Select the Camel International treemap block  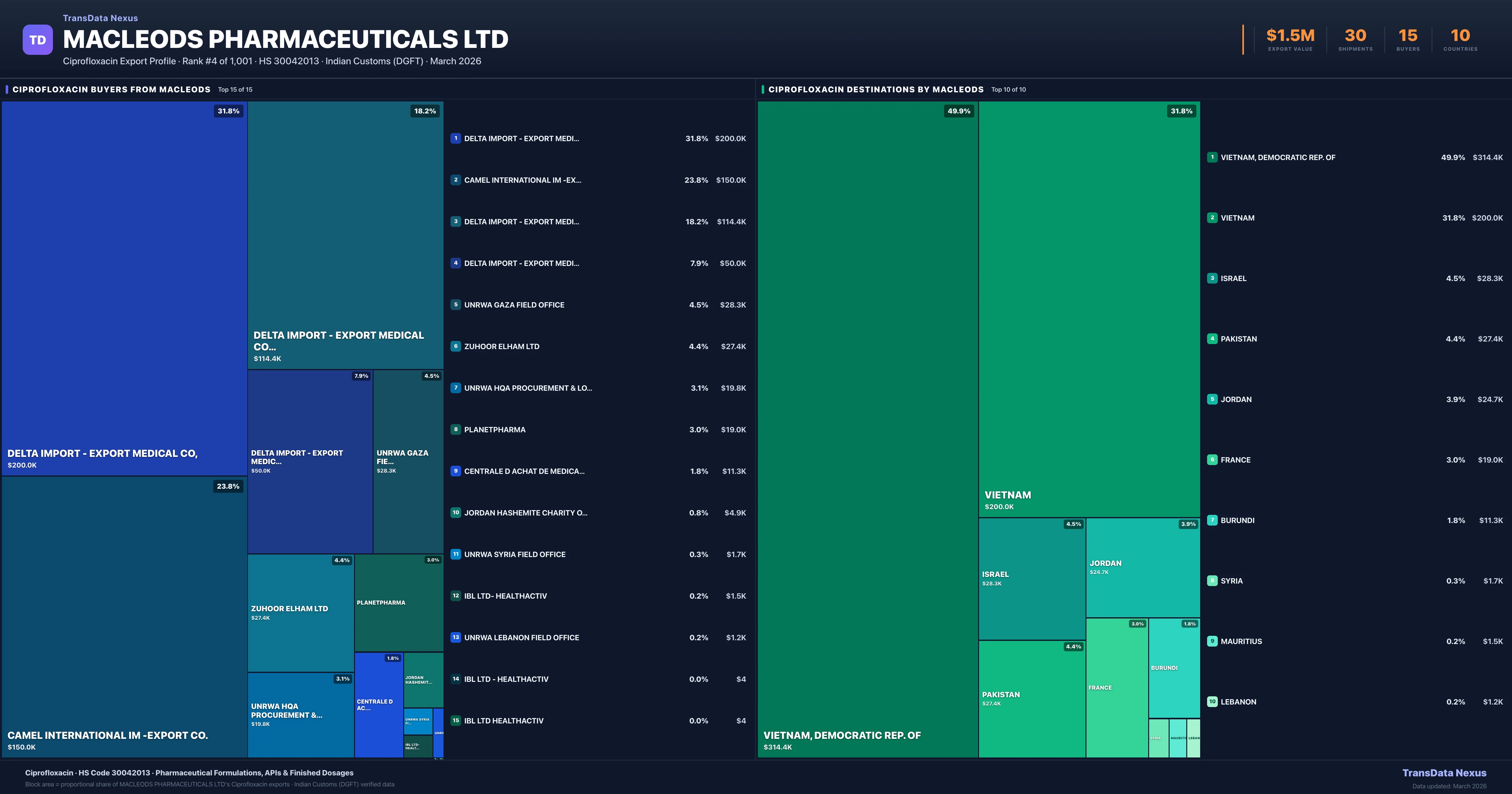pos(124,617)
